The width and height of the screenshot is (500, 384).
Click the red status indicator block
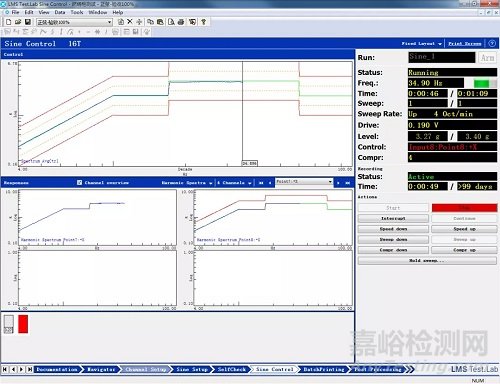click(23, 324)
